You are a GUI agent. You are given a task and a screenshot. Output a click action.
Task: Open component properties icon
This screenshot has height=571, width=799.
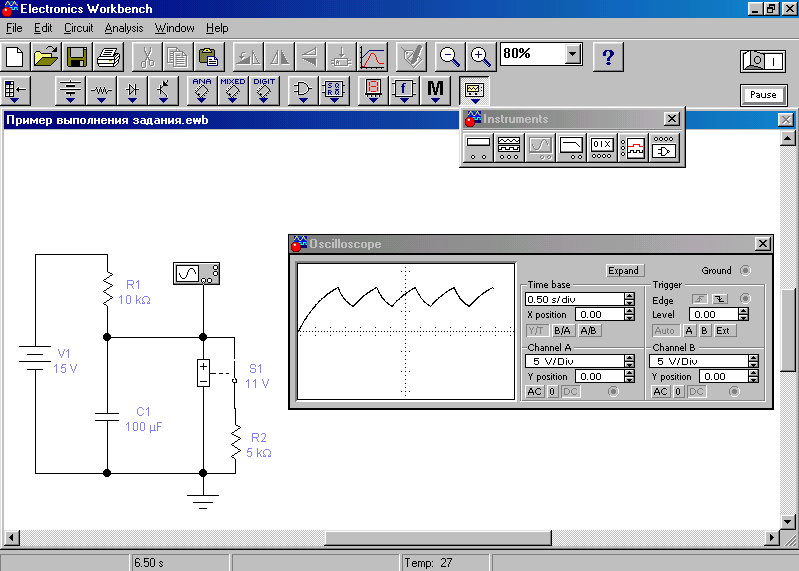pyautogui.click(x=411, y=57)
